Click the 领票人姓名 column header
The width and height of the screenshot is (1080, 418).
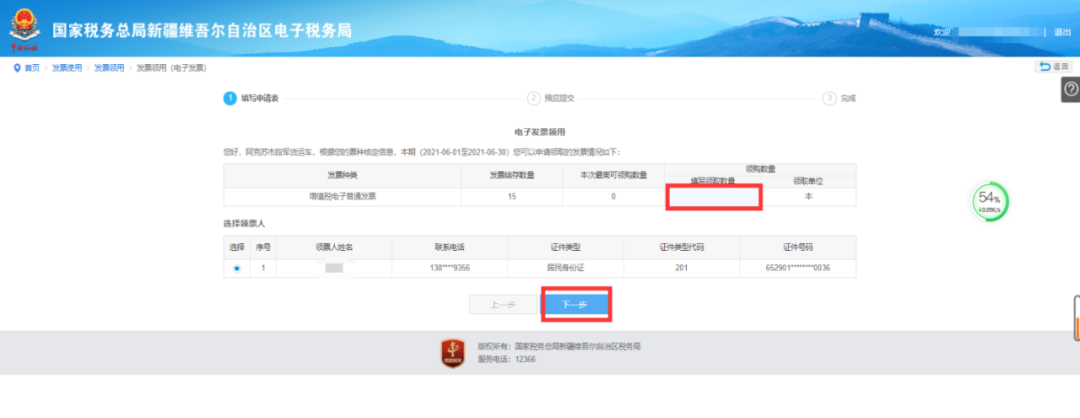tap(334, 247)
